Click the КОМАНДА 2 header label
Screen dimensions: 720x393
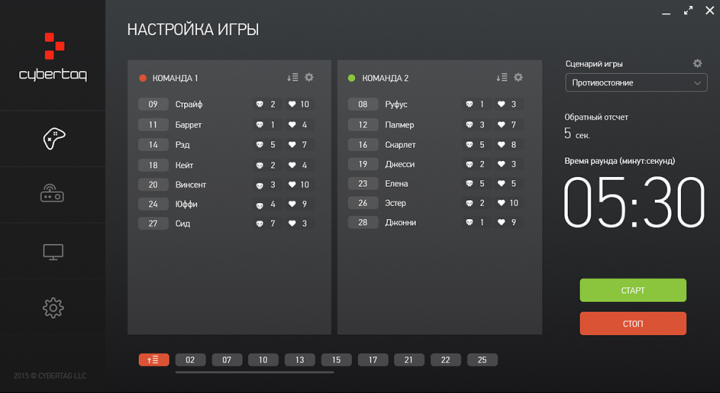click(x=385, y=79)
